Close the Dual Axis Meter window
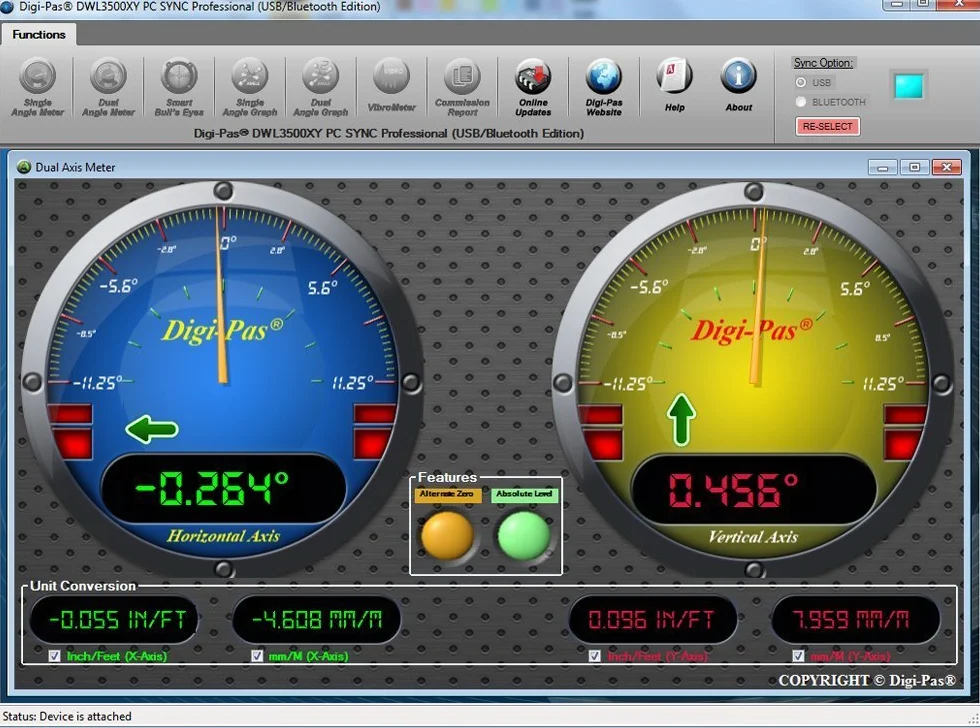Viewport: 980px width, 728px height. (x=946, y=167)
